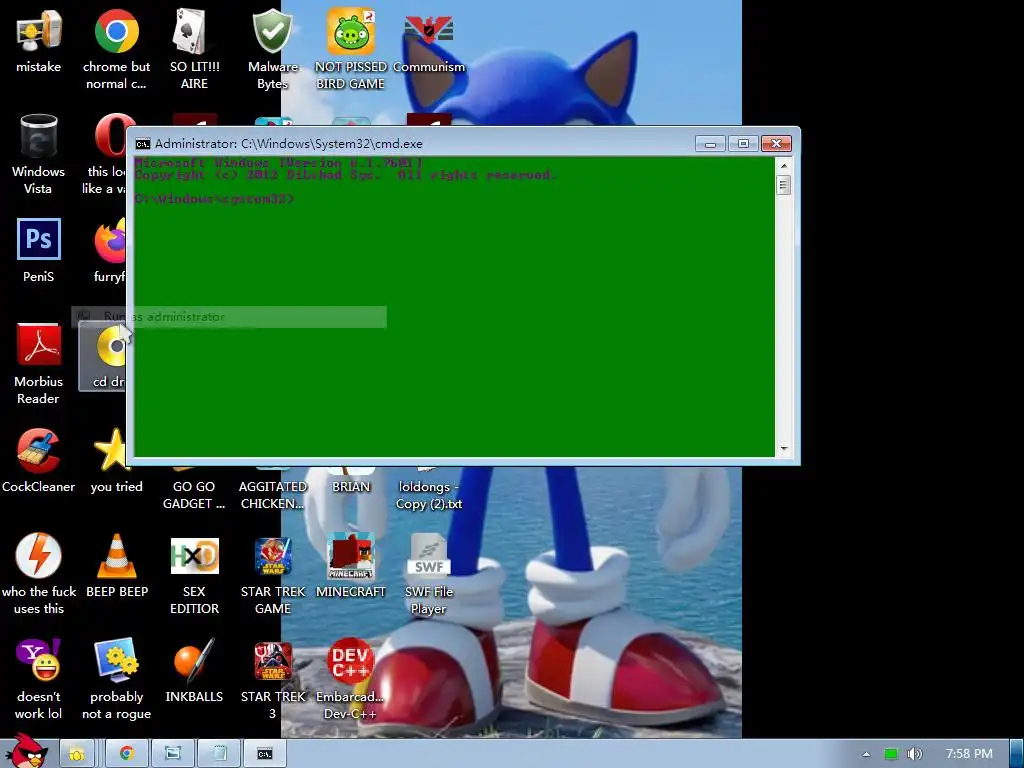
Task: Close the Administrator cmd.exe window
Action: click(776, 144)
